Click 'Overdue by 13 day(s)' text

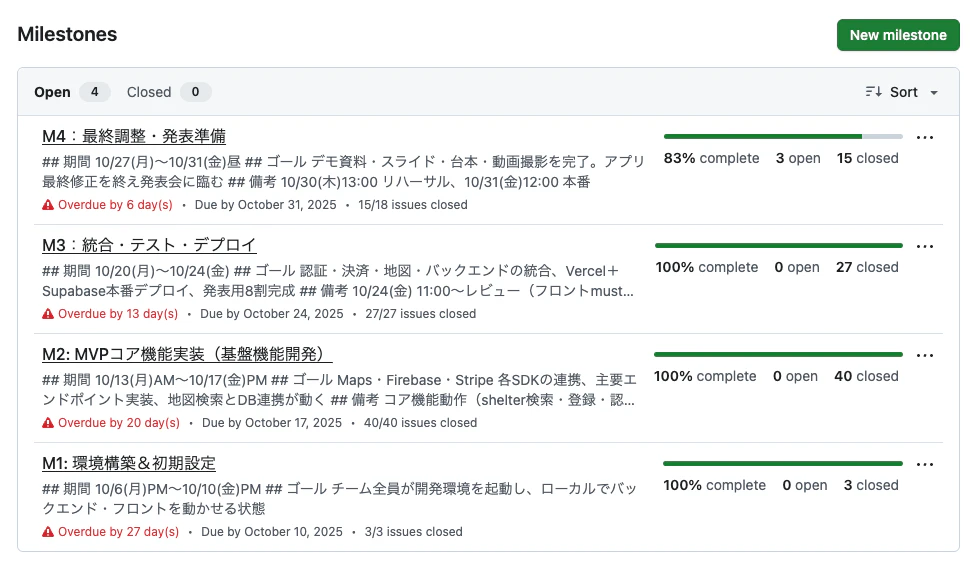point(118,314)
